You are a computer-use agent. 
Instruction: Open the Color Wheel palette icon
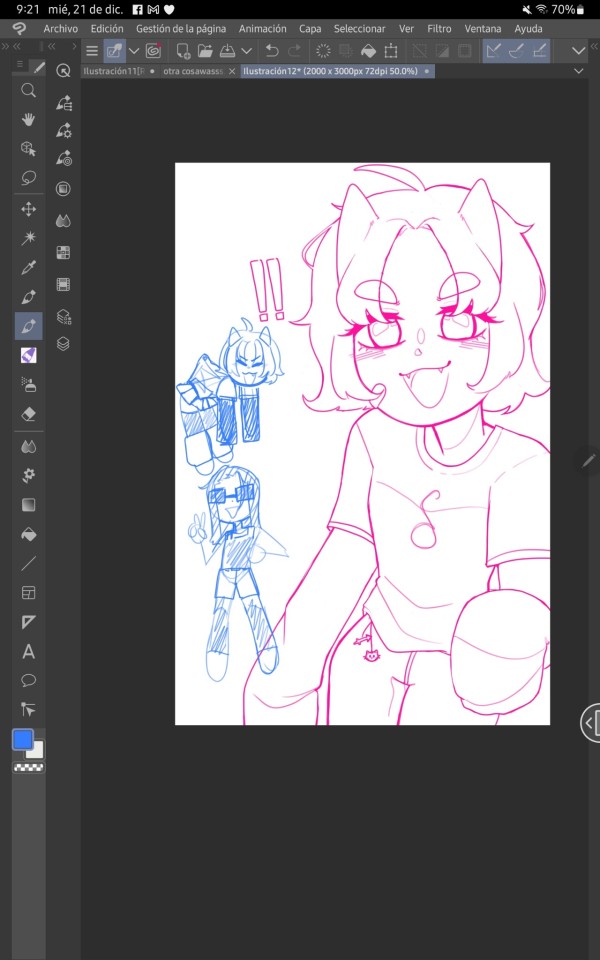click(63, 189)
